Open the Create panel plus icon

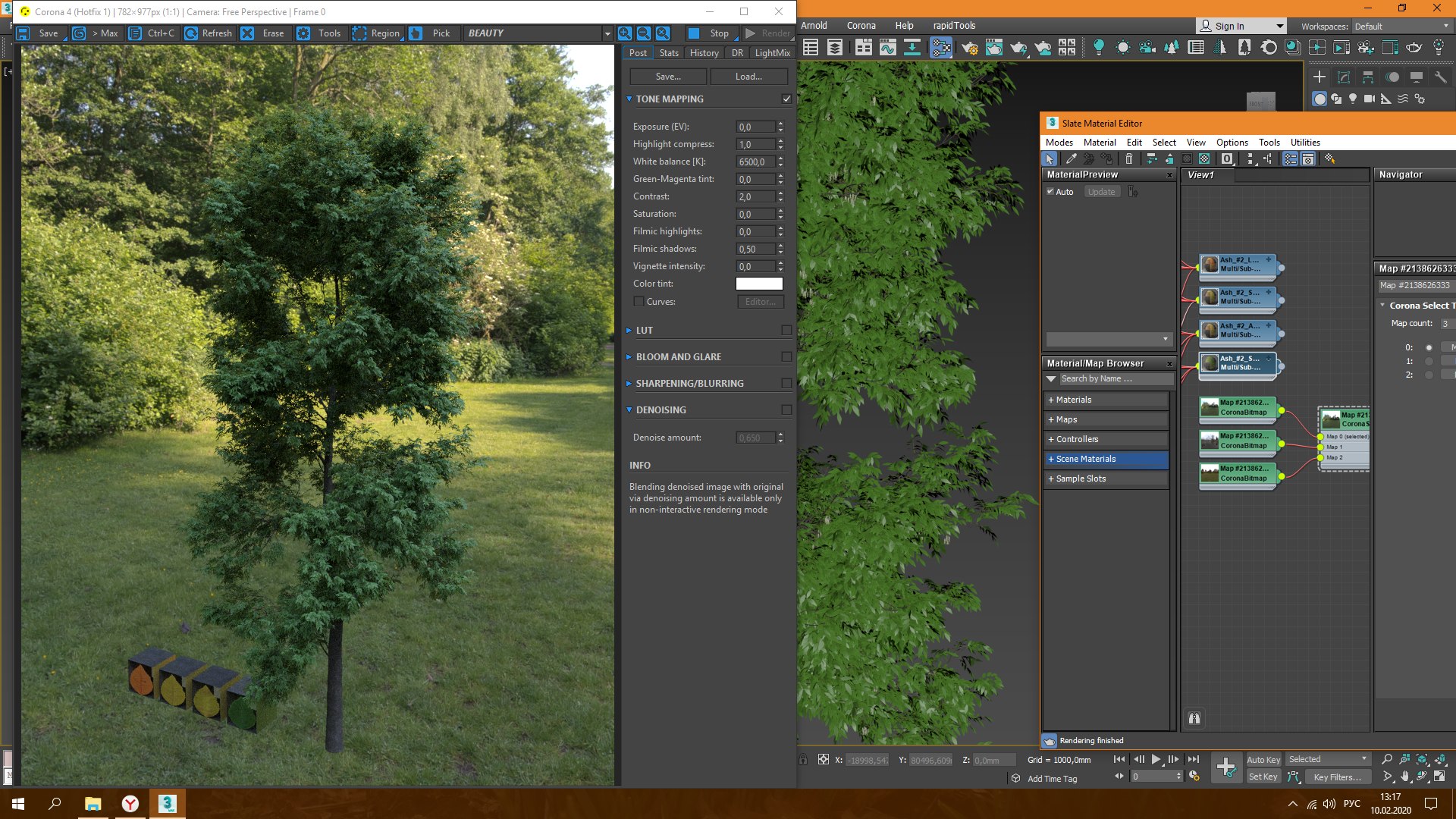(1319, 77)
